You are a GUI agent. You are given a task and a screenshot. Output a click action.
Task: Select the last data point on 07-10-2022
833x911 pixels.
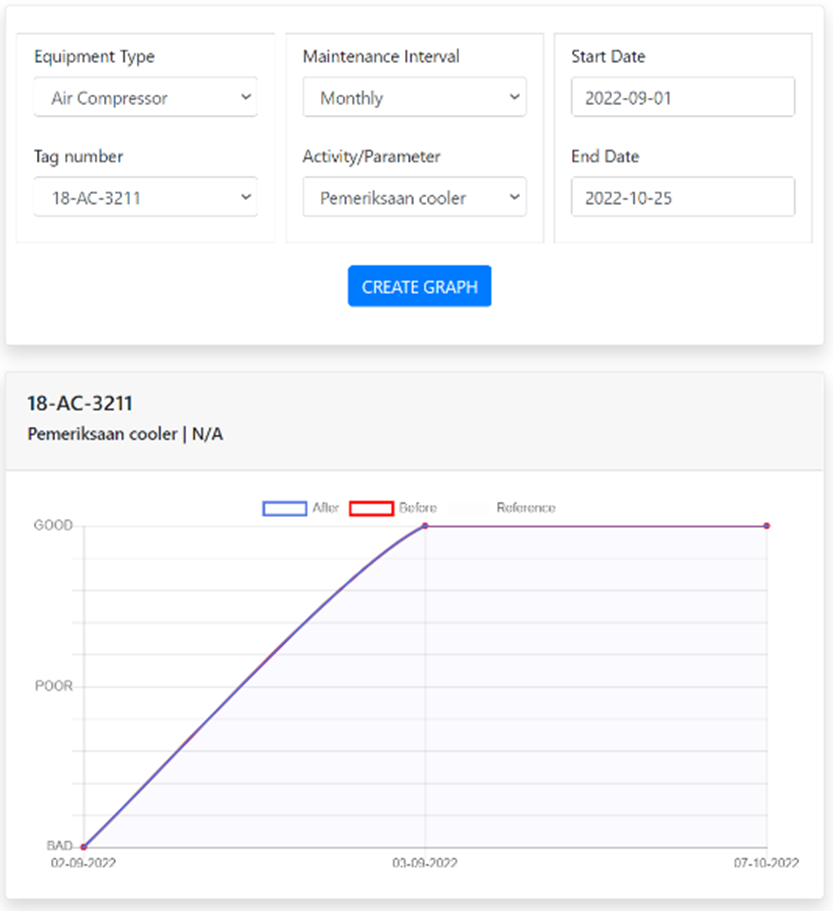point(767,525)
